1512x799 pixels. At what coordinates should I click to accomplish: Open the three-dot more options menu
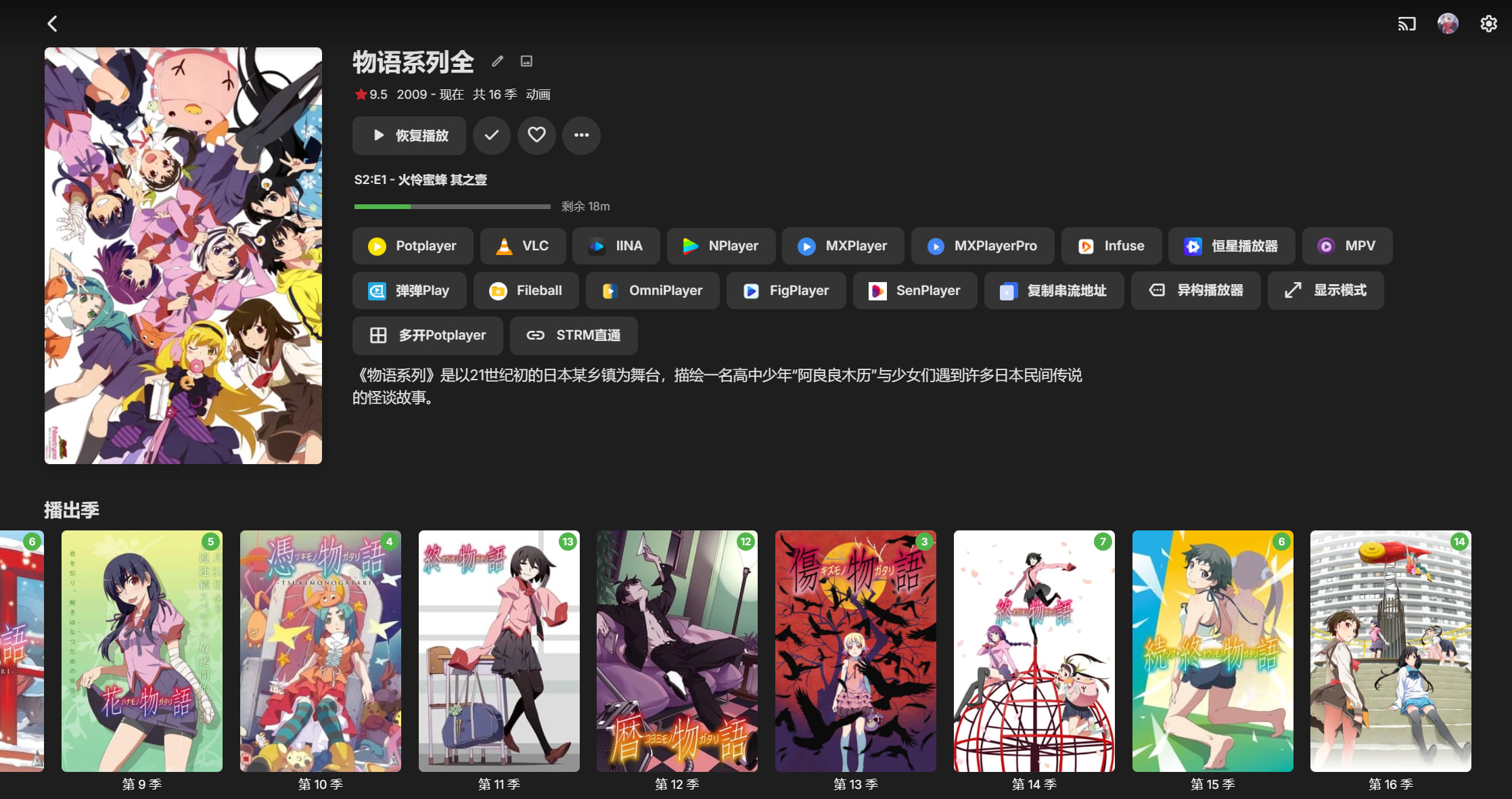581,135
